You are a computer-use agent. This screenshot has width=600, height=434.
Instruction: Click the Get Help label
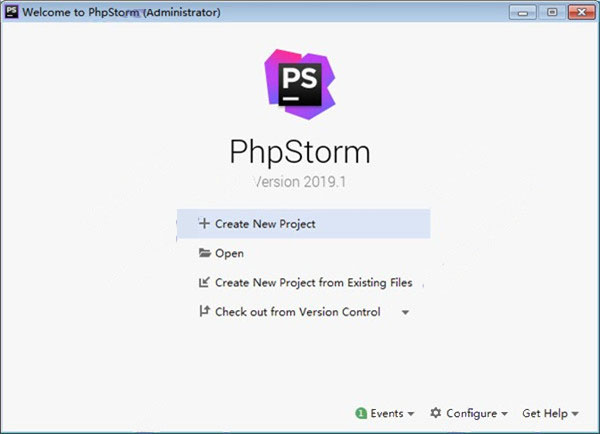tap(545, 413)
